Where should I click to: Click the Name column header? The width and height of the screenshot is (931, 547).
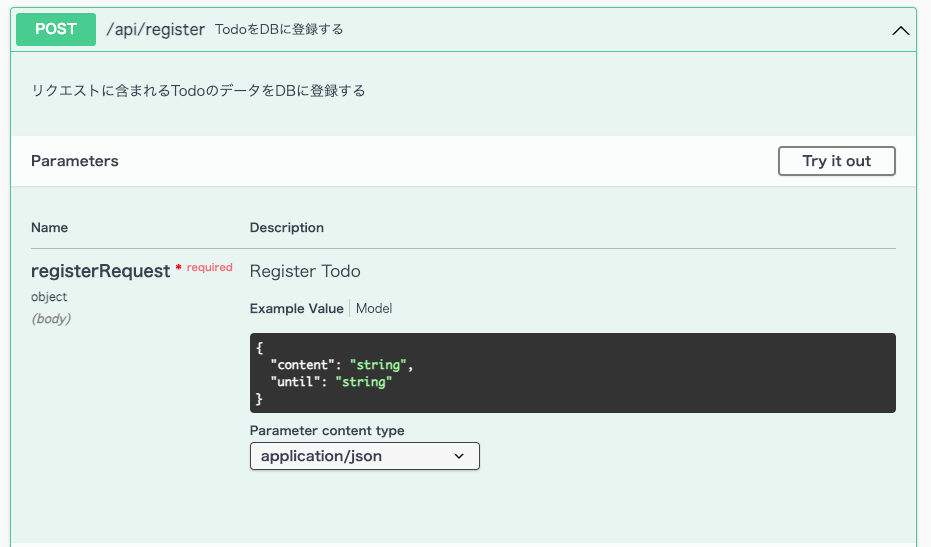pyautogui.click(x=49, y=227)
